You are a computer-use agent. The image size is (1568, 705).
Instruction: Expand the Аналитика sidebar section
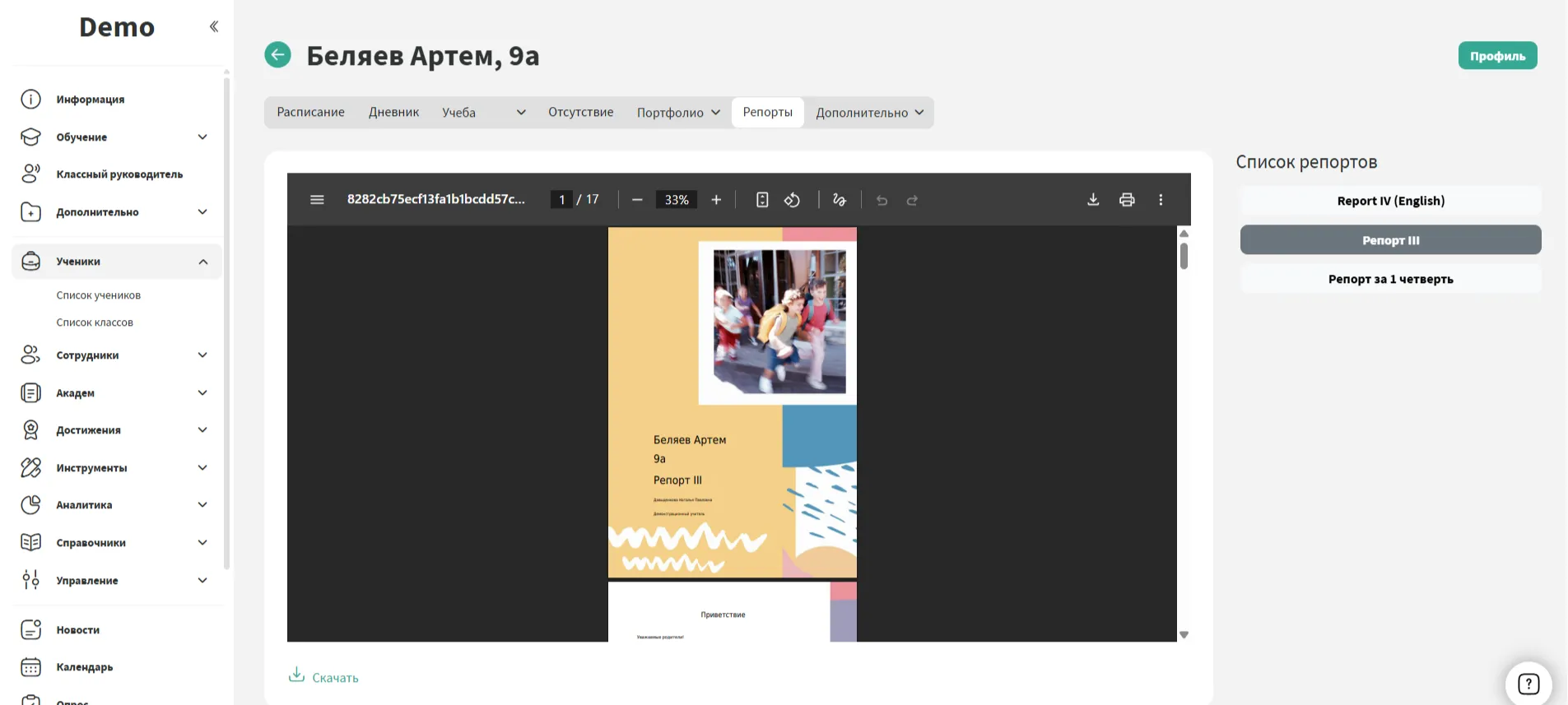coord(202,505)
